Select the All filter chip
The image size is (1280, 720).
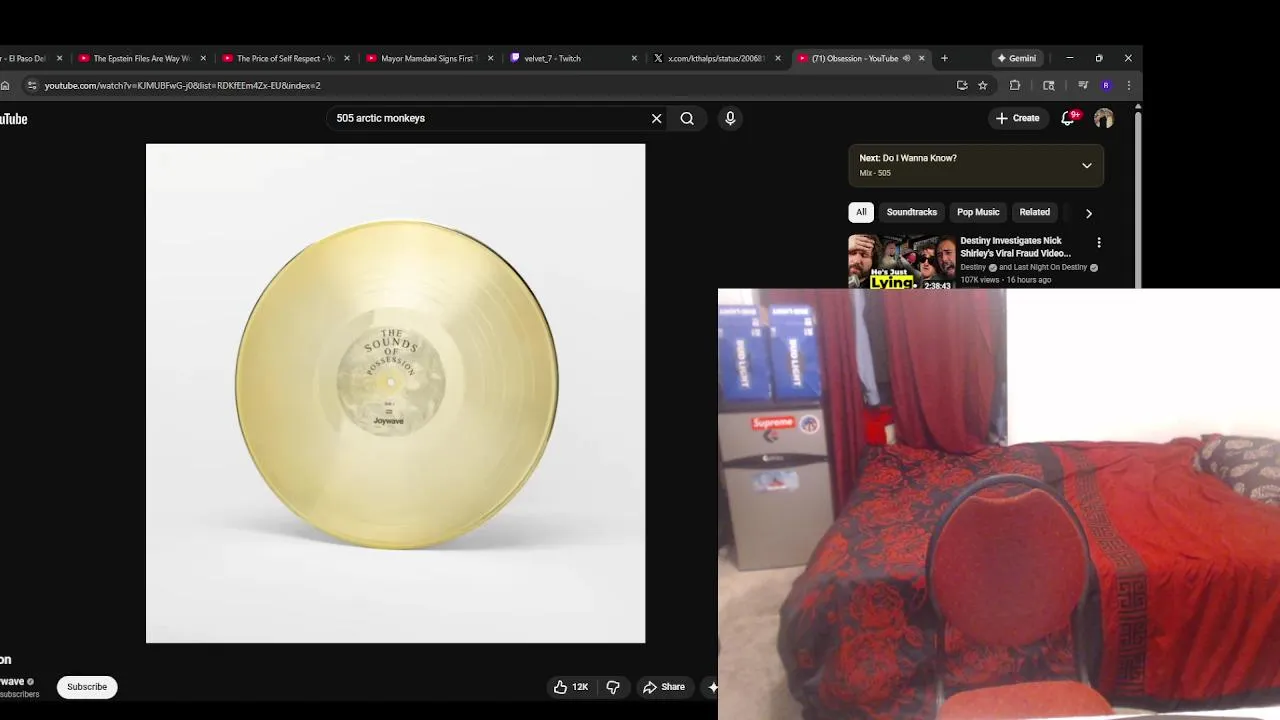coord(861,212)
